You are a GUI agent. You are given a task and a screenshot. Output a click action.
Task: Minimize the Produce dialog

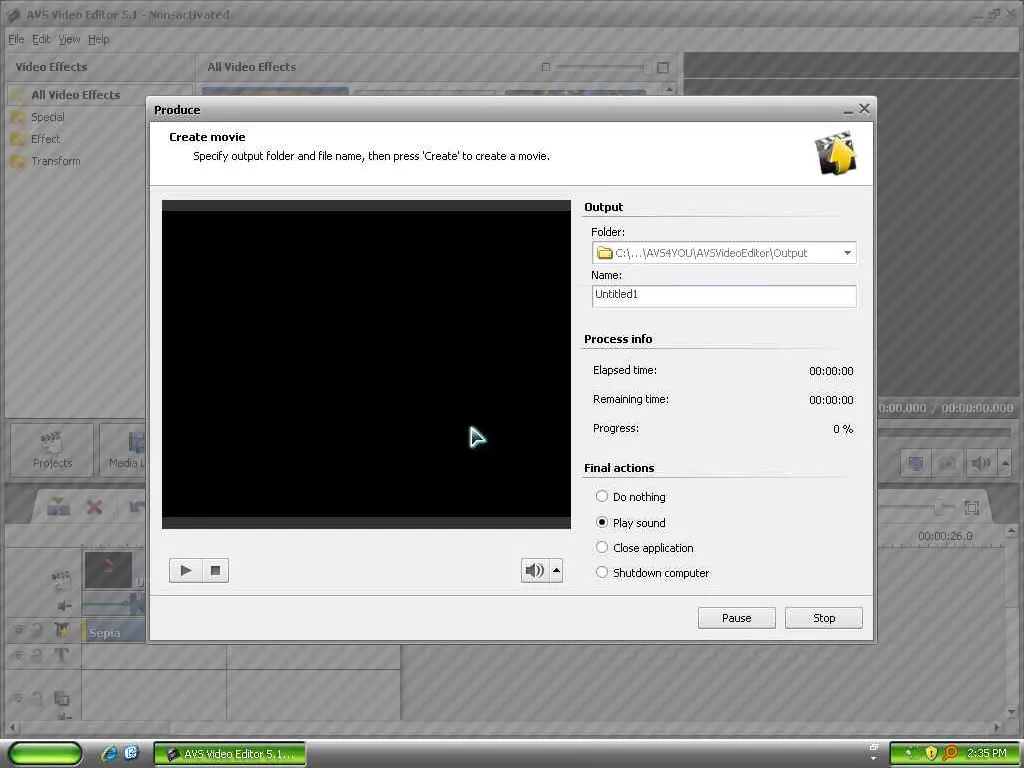coord(848,110)
